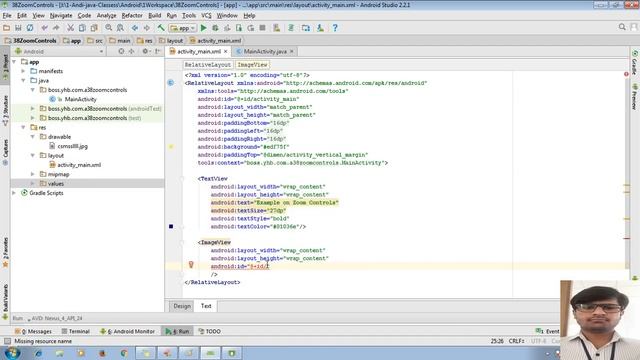Image resolution: width=640 pixels, height=360 pixels.
Task: Select the values folder
Action: [56, 184]
